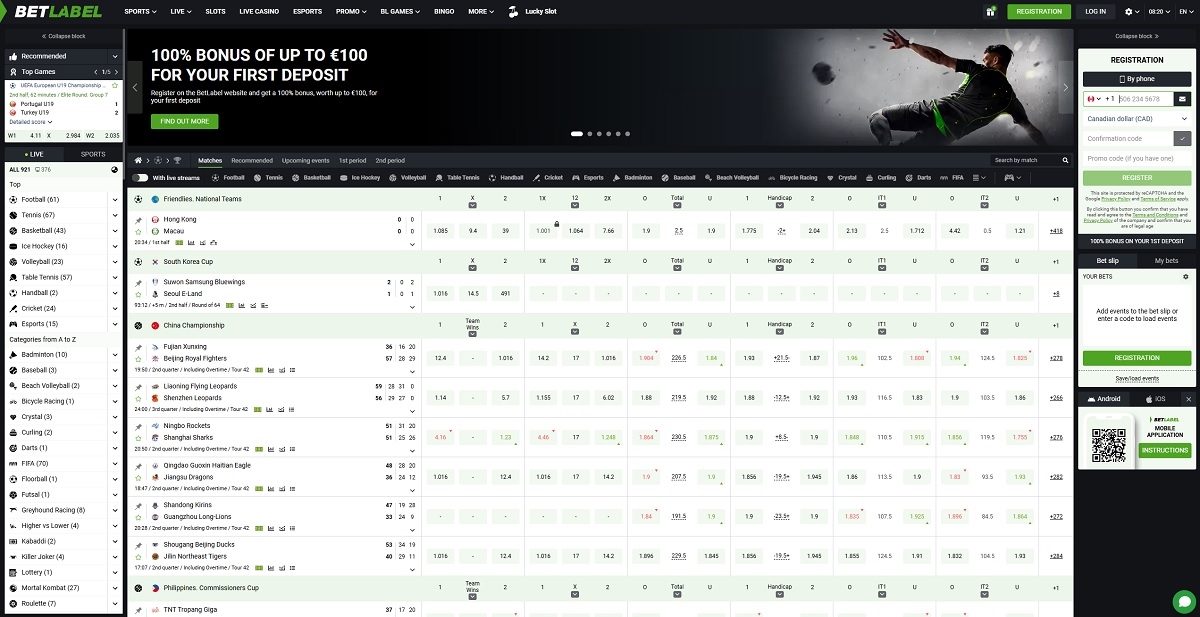Filter by Ice Hockey in the sports filter bar

point(360,177)
